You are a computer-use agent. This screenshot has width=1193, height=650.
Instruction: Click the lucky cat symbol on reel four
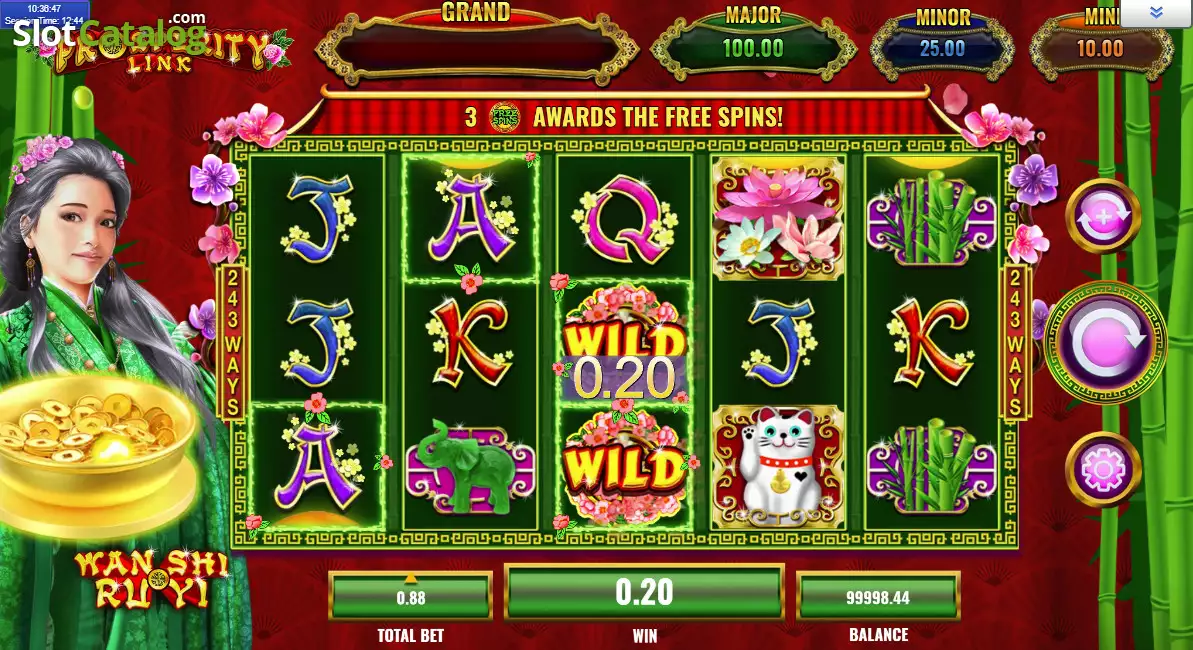coord(778,467)
